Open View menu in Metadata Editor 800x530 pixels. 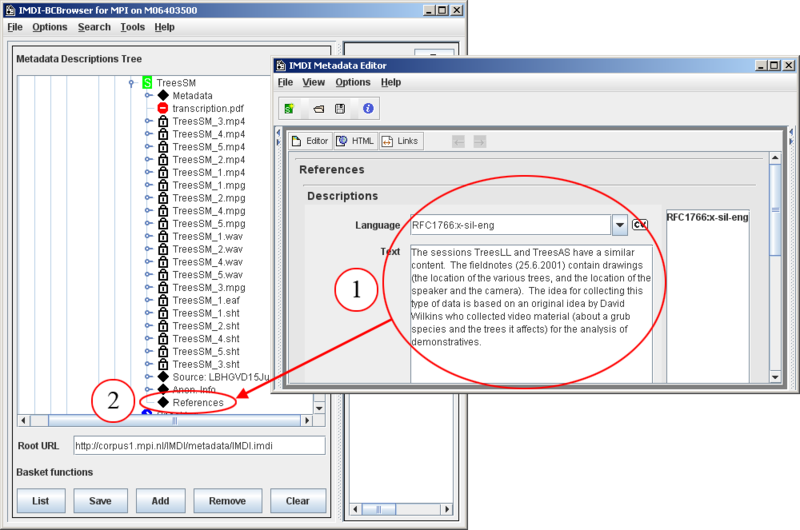[x=313, y=82]
